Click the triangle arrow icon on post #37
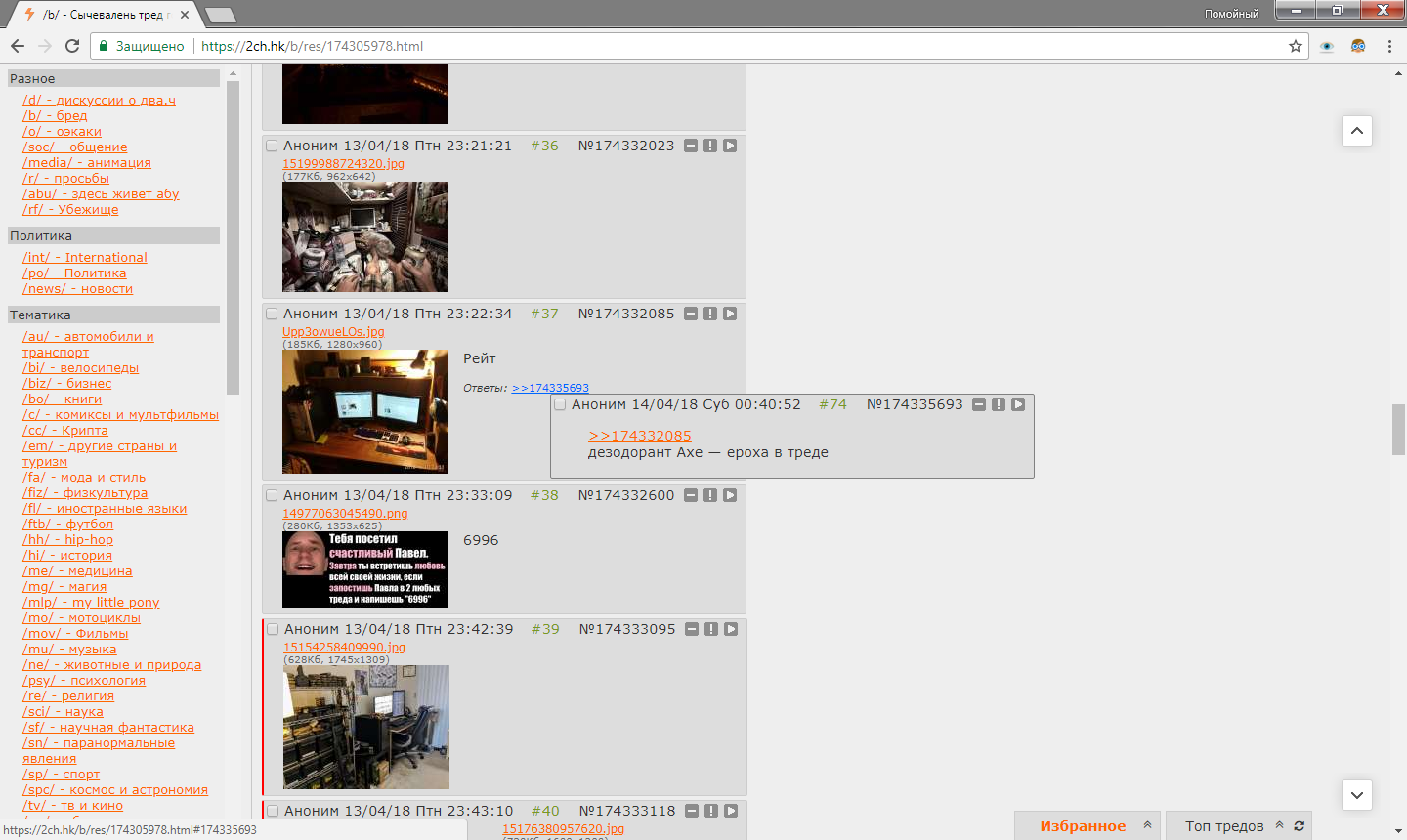Screen dimensions: 1407x840 tap(730, 314)
